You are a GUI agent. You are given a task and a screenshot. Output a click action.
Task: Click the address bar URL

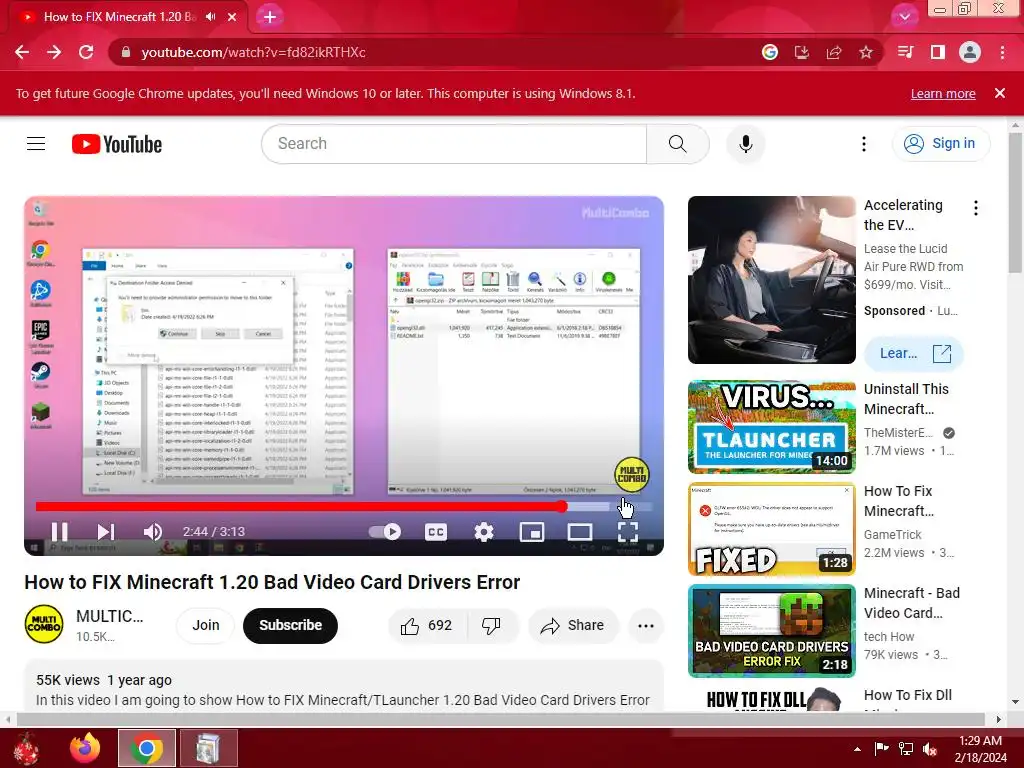point(253,52)
